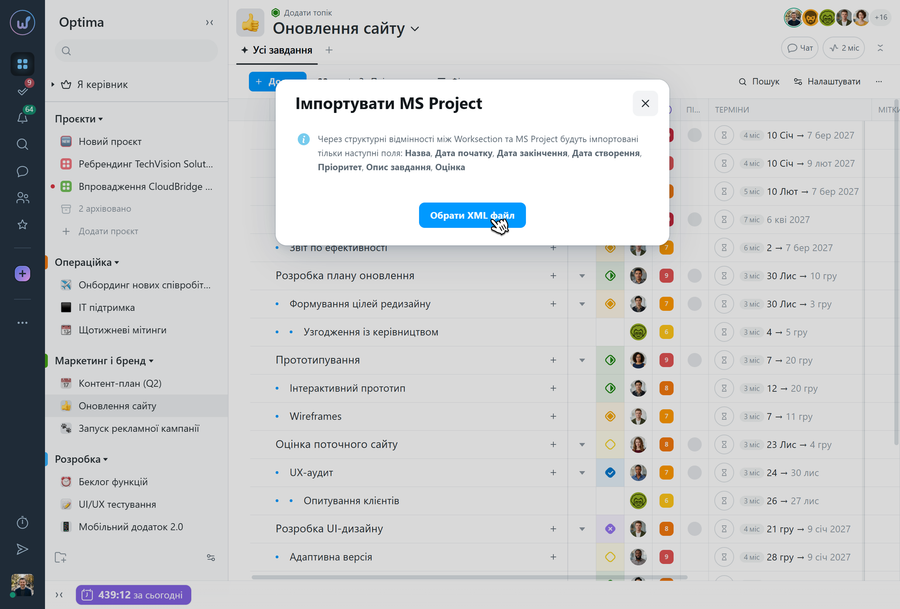
Task: Collapse Розробка UI-дизайну subtasks arrow
Action: tap(582, 529)
